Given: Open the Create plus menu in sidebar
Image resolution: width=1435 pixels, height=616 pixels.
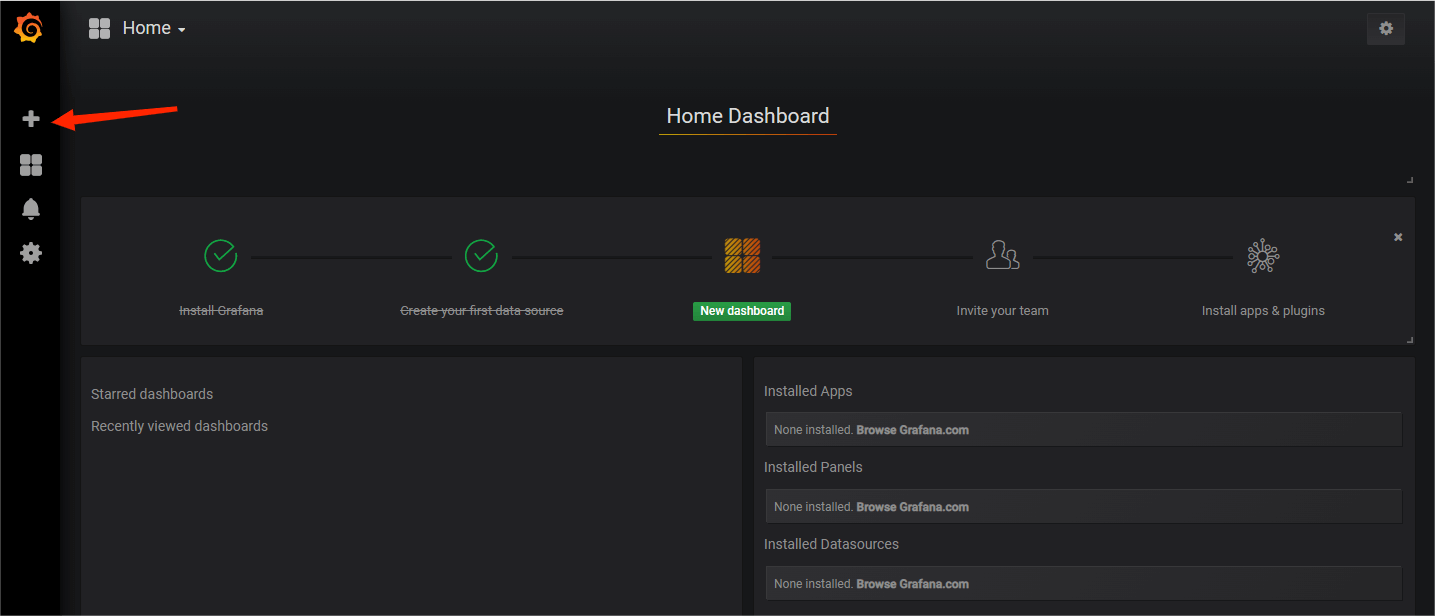Looking at the screenshot, I should tap(31, 119).
